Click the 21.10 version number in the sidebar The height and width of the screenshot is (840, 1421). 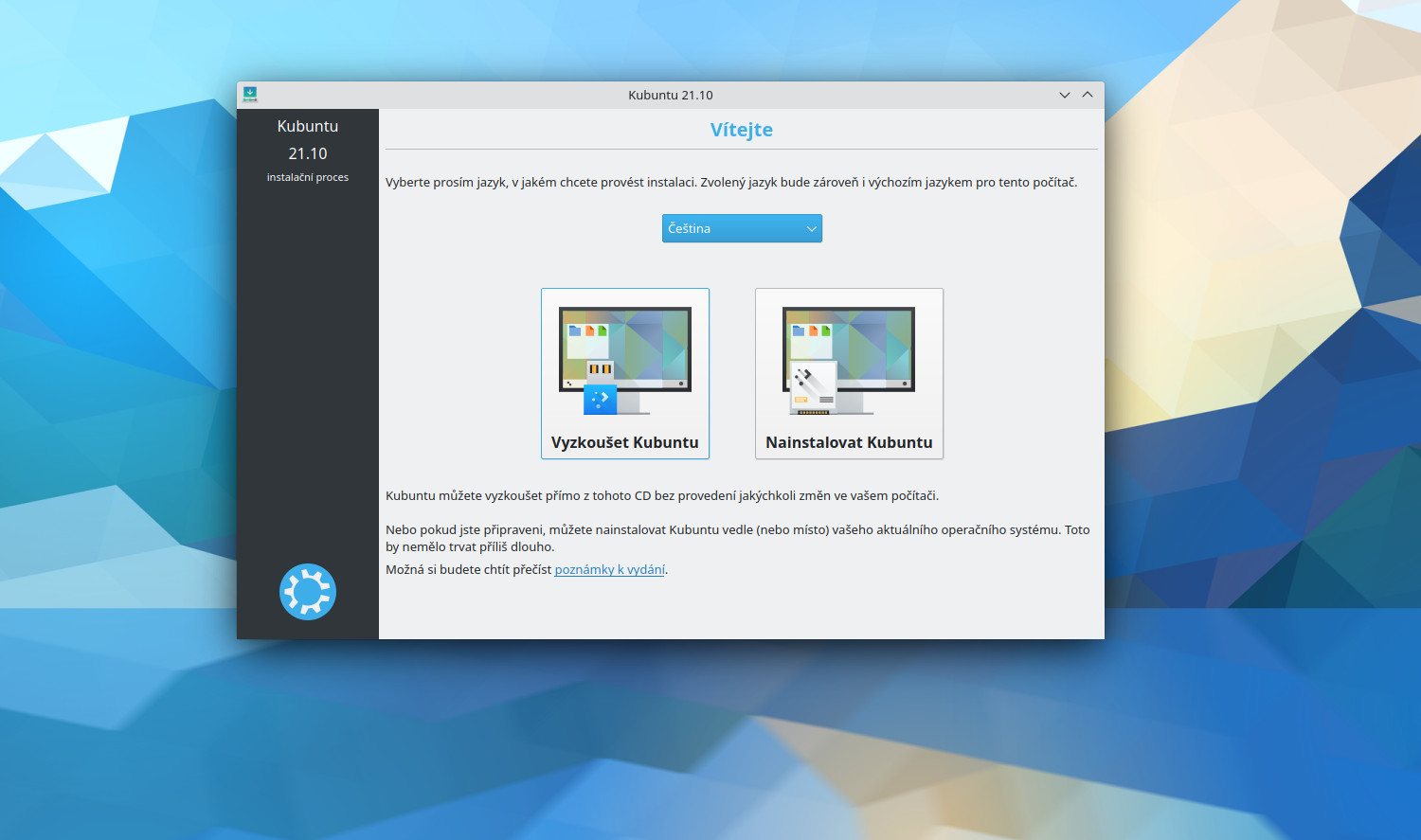308,153
